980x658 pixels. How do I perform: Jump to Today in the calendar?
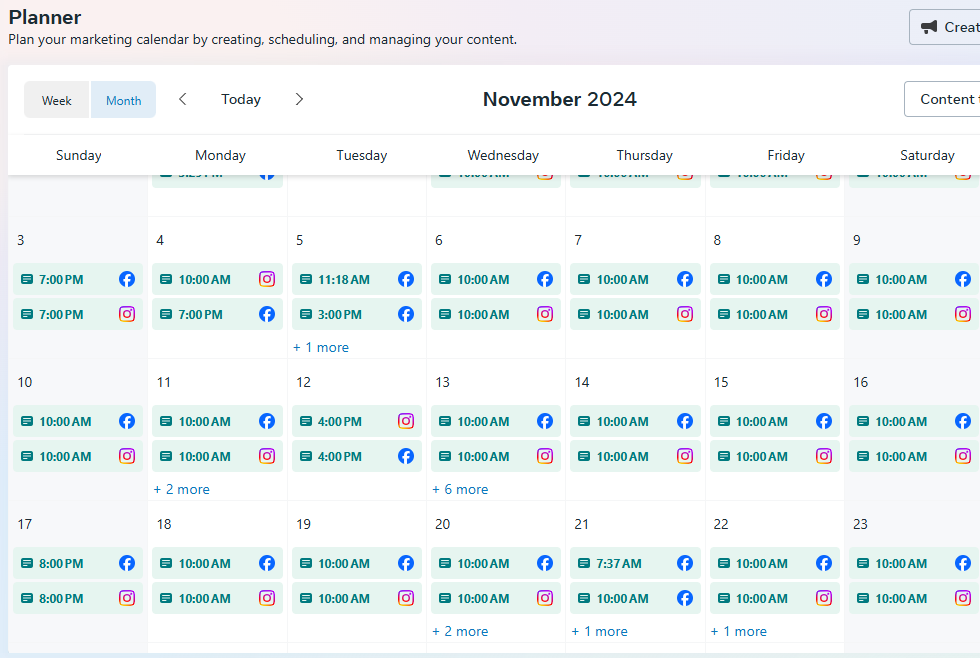point(241,99)
